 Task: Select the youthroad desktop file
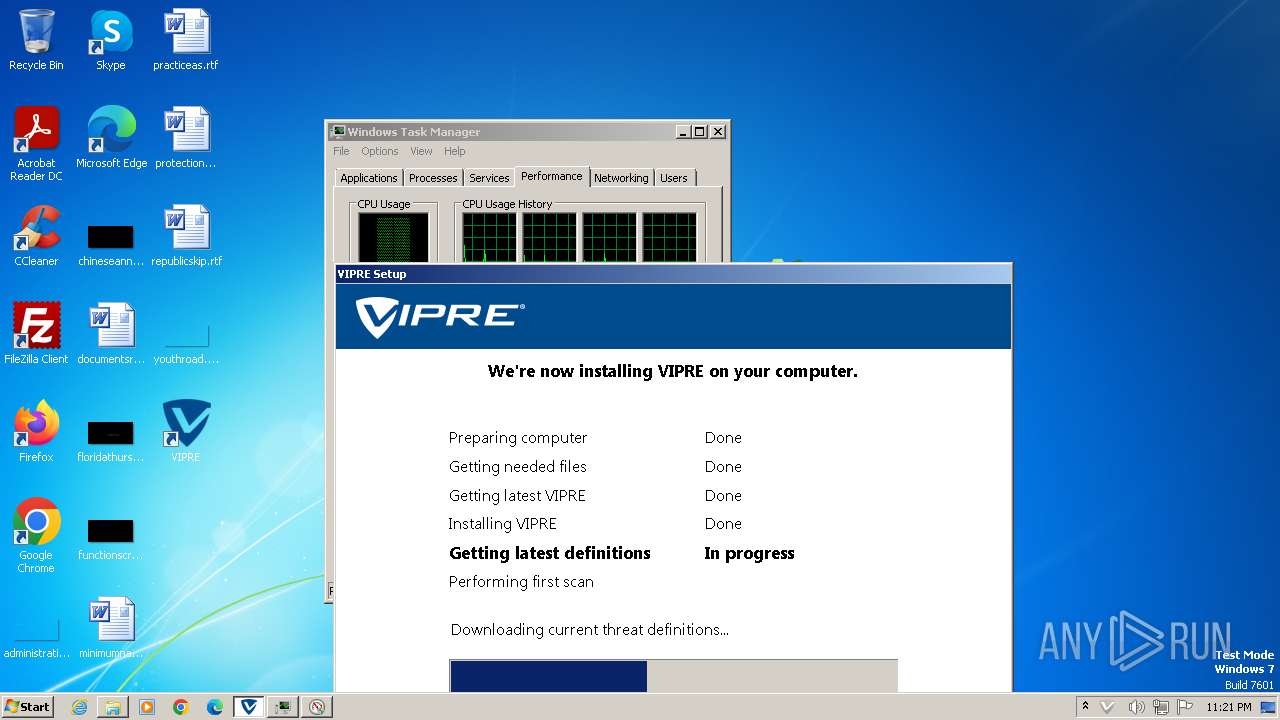point(186,343)
